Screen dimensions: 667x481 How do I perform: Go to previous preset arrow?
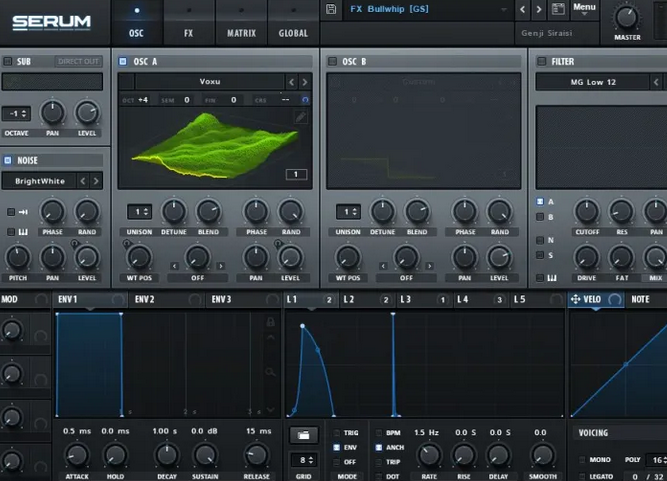(x=523, y=9)
